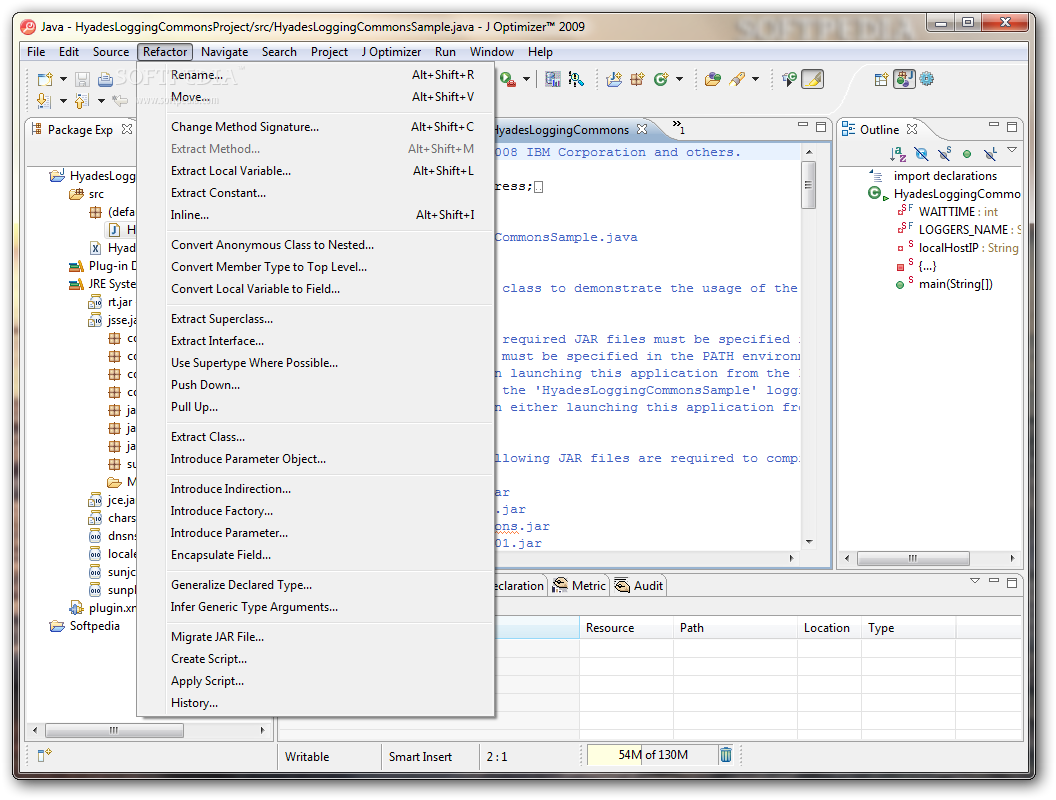Open the External Tools dropdown arrow

pyautogui.click(x=527, y=79)
